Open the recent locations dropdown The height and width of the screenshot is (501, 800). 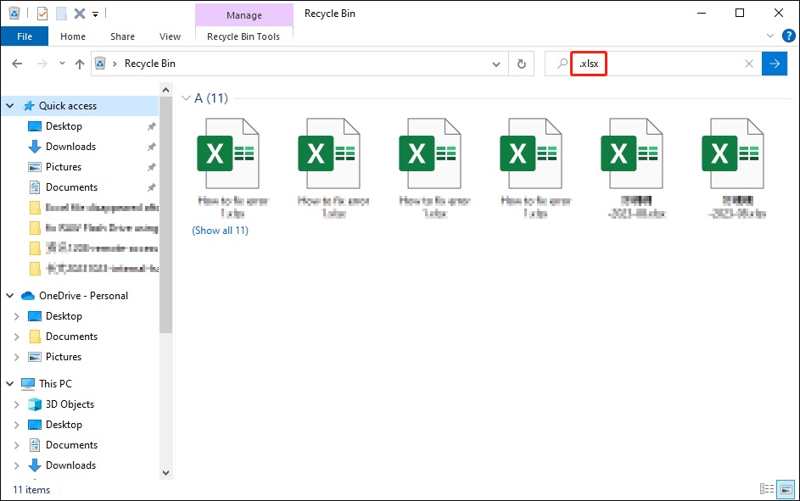coord(62,63)
